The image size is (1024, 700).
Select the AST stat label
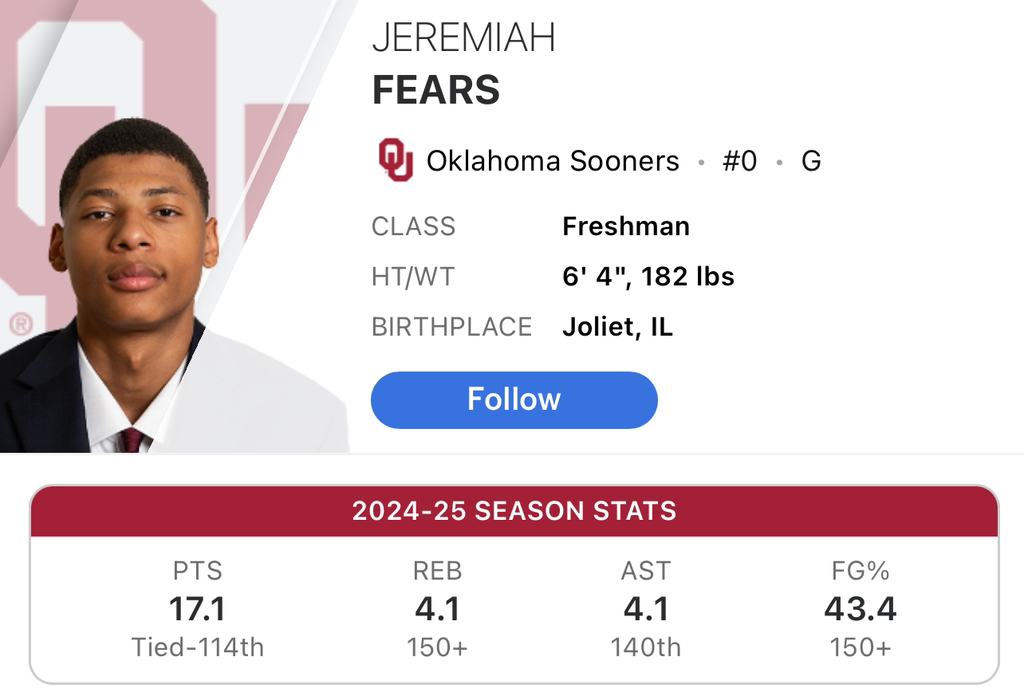[x=646, y=571]
